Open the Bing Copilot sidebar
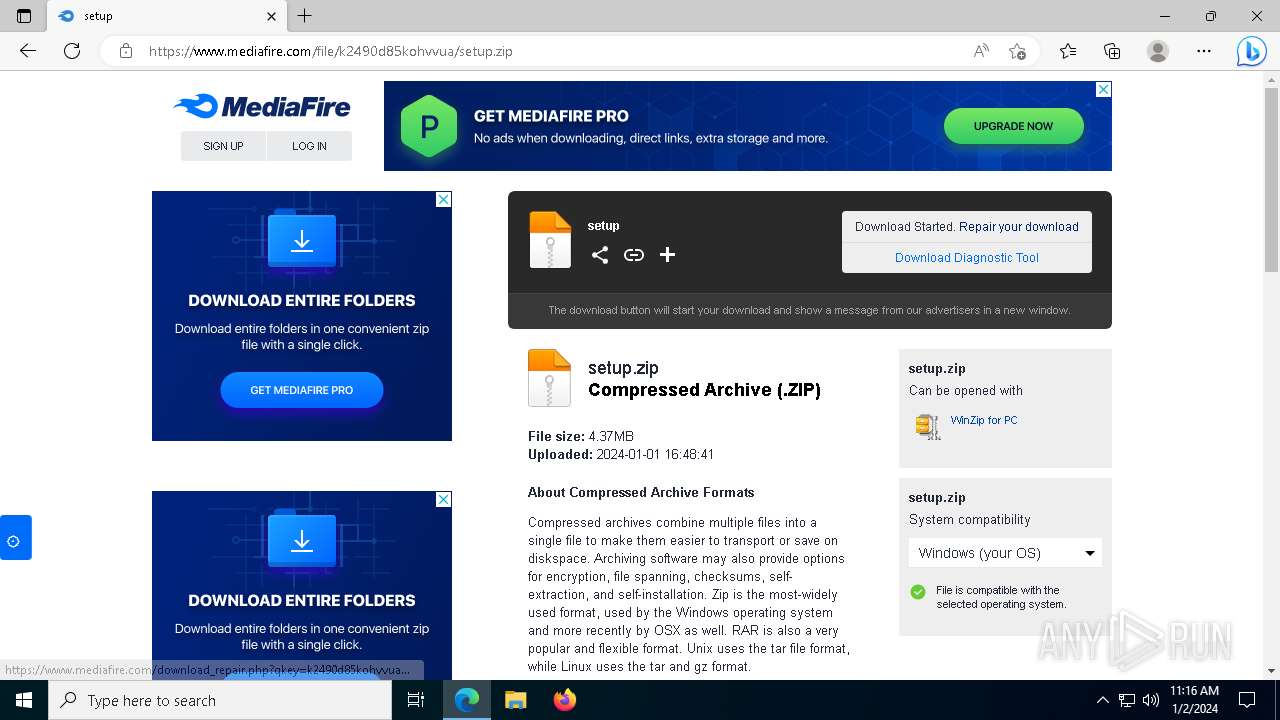Screen dimensions: 1280x720 (1251, 51)
